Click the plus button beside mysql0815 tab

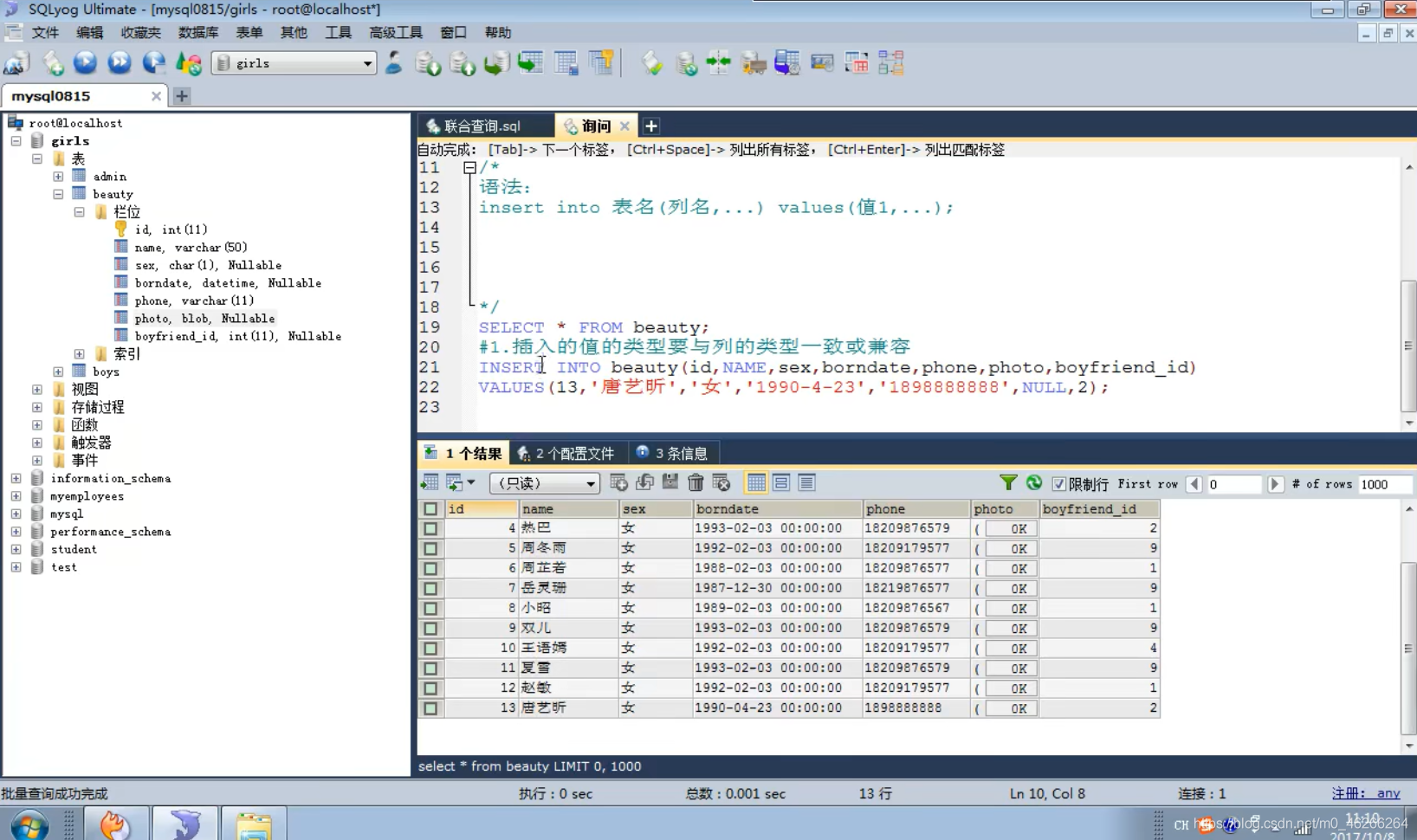[x=182, y=96]
